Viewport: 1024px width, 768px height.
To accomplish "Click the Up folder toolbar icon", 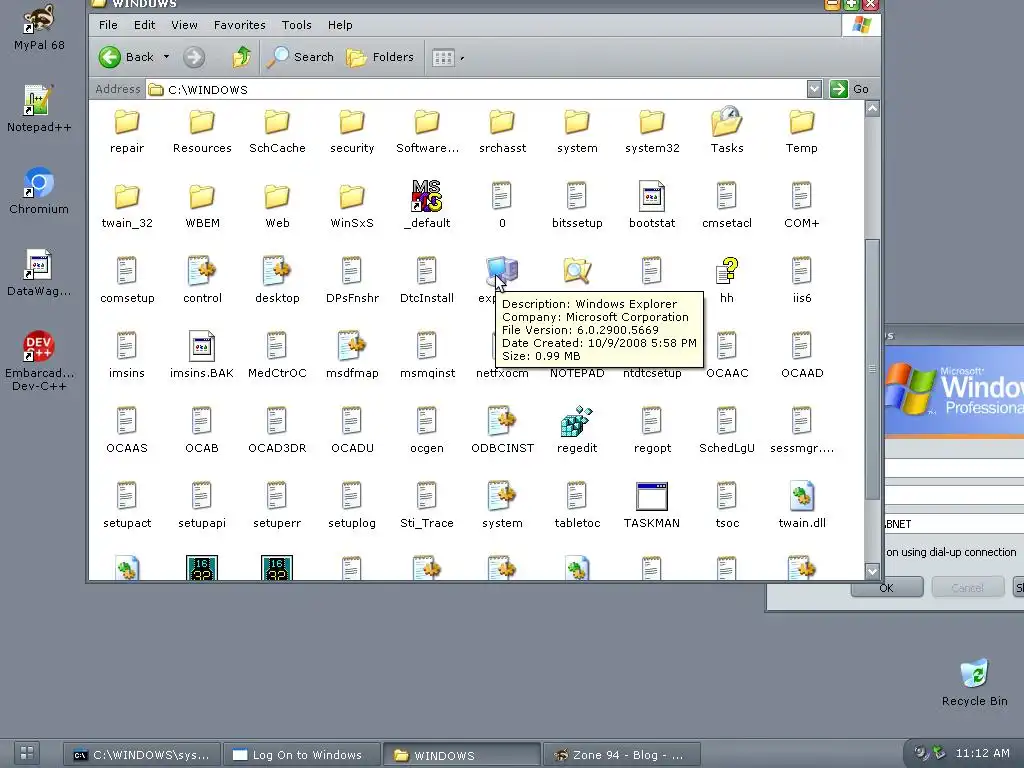I will pos(242,57).
